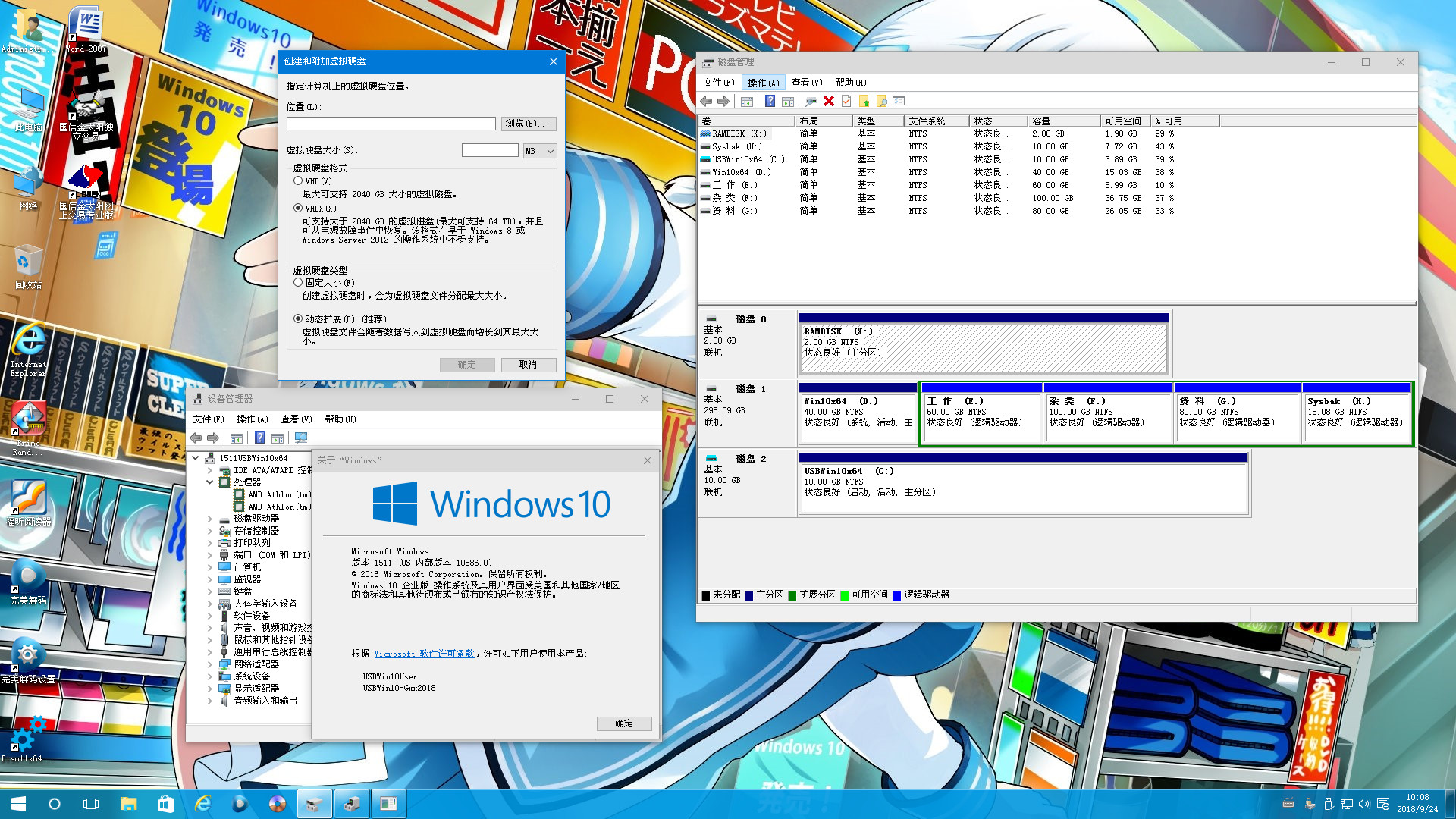
Task: Select dynamically expanding (动态扩展) radio button
Action: (x=298, y=318)
